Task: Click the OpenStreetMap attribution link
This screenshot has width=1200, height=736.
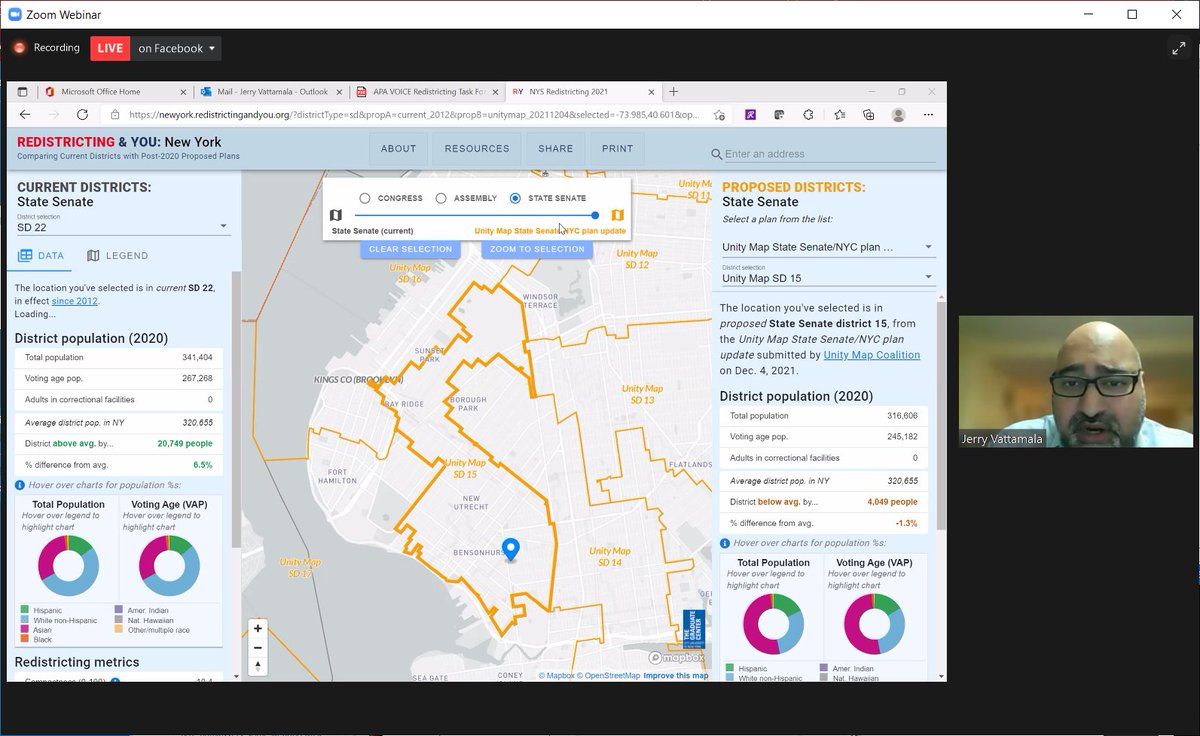Action: coord(608,676)
